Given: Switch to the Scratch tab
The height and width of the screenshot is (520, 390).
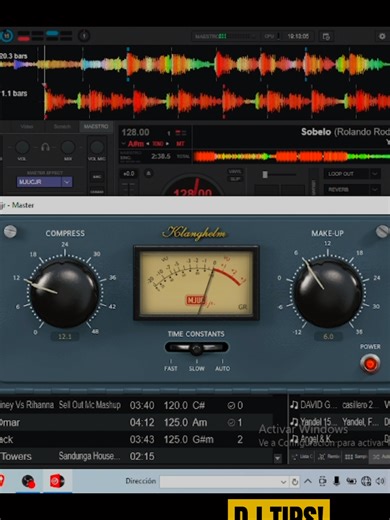Looking at the screenshot, I should (x=62, y=126).
